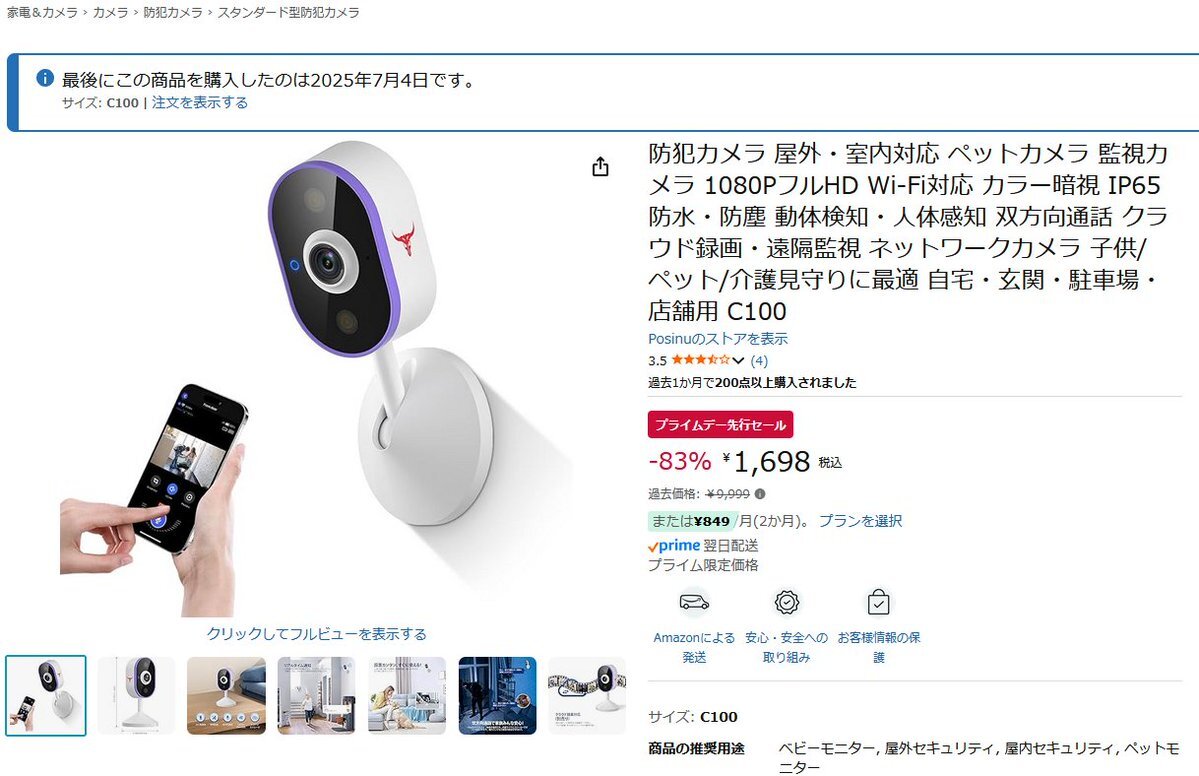Open the 防犯カメラ breadcrumb category

pos(173,12)
